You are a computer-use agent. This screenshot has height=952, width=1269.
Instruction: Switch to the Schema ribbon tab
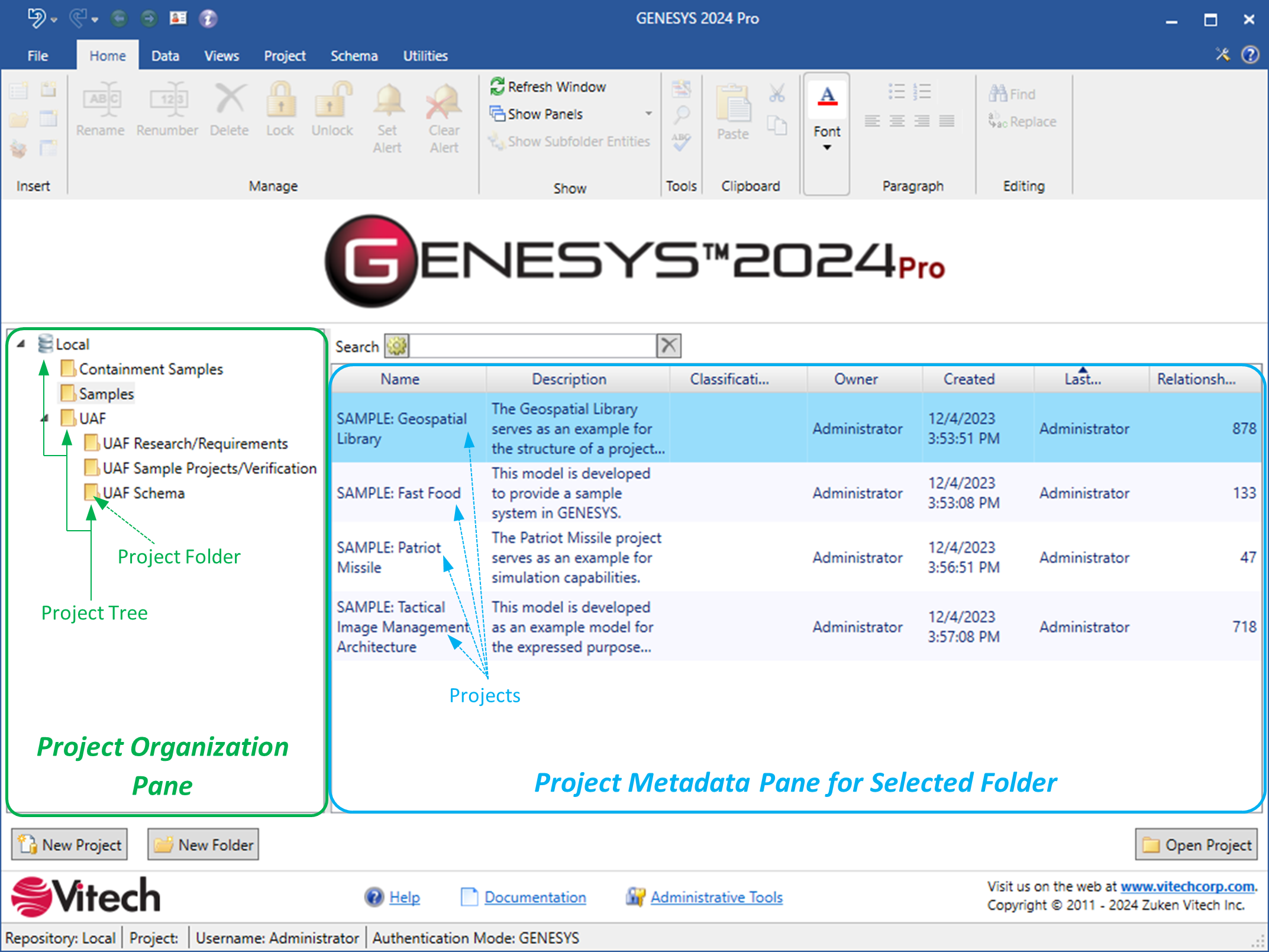click(354, 56)
